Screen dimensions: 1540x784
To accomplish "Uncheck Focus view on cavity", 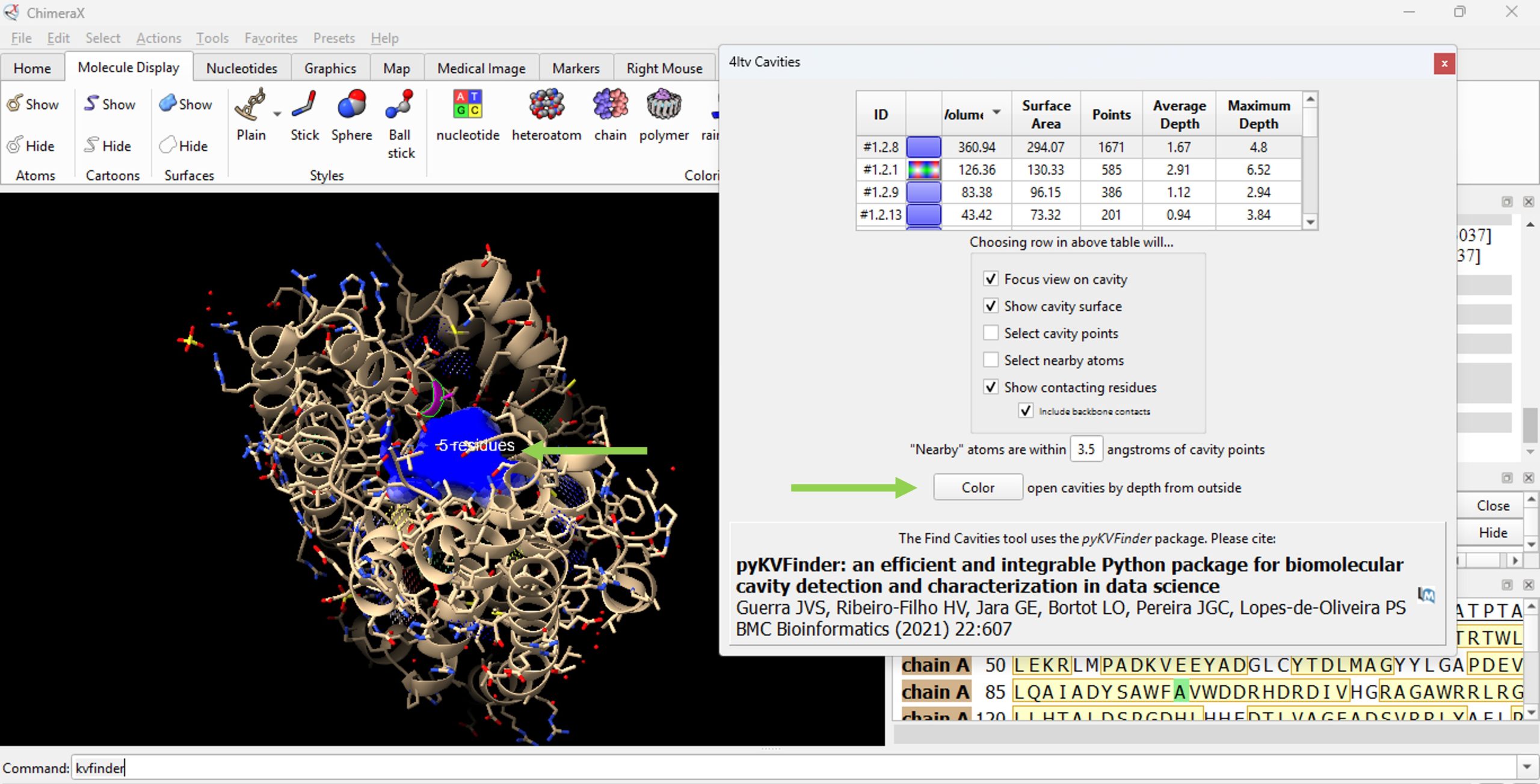I will [990, 279].
